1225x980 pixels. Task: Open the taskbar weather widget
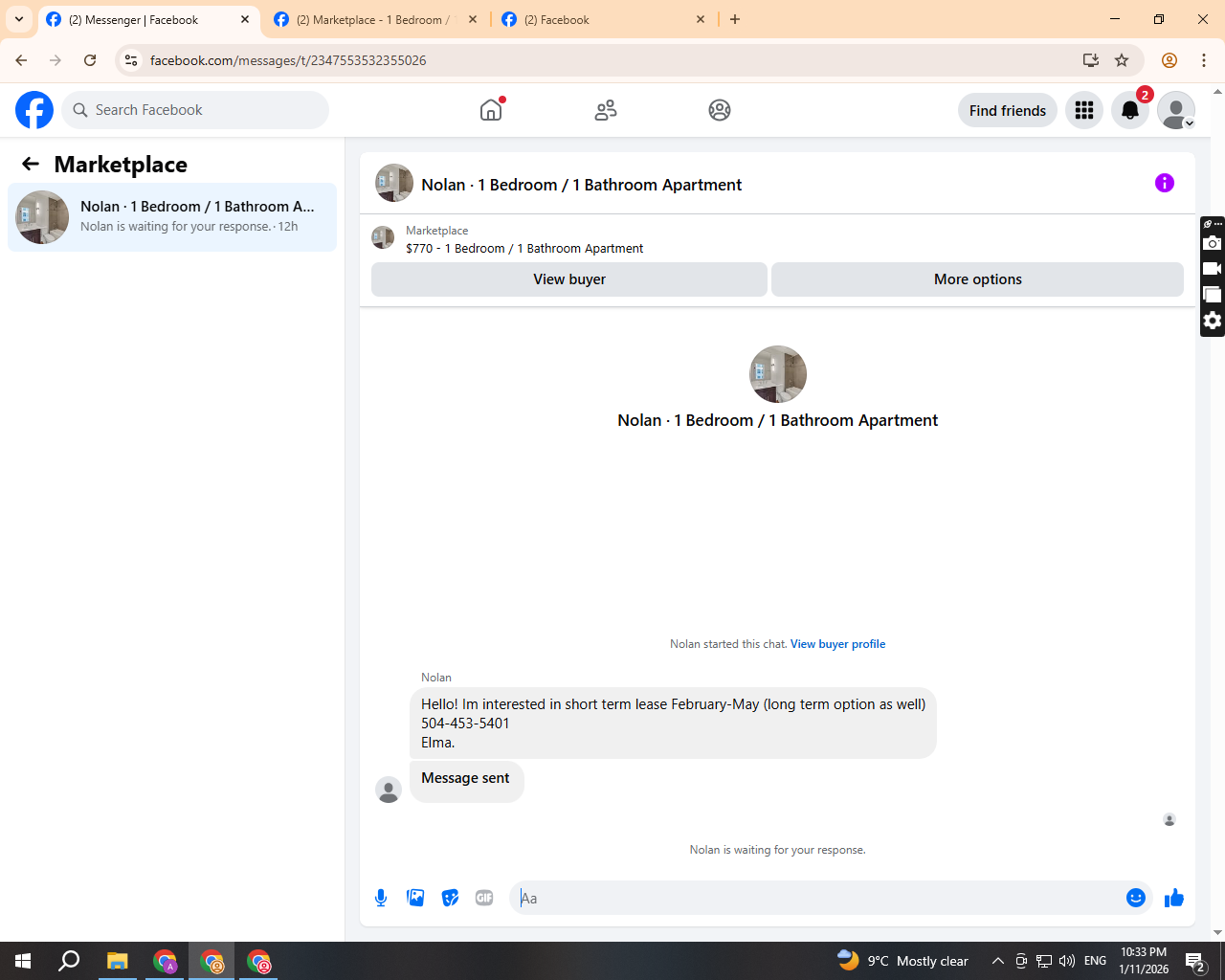[x=902, y=961]
